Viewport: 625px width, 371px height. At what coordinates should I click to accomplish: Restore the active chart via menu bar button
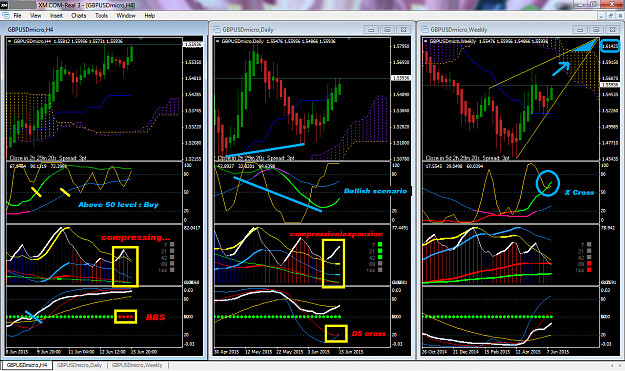(611, 16)
